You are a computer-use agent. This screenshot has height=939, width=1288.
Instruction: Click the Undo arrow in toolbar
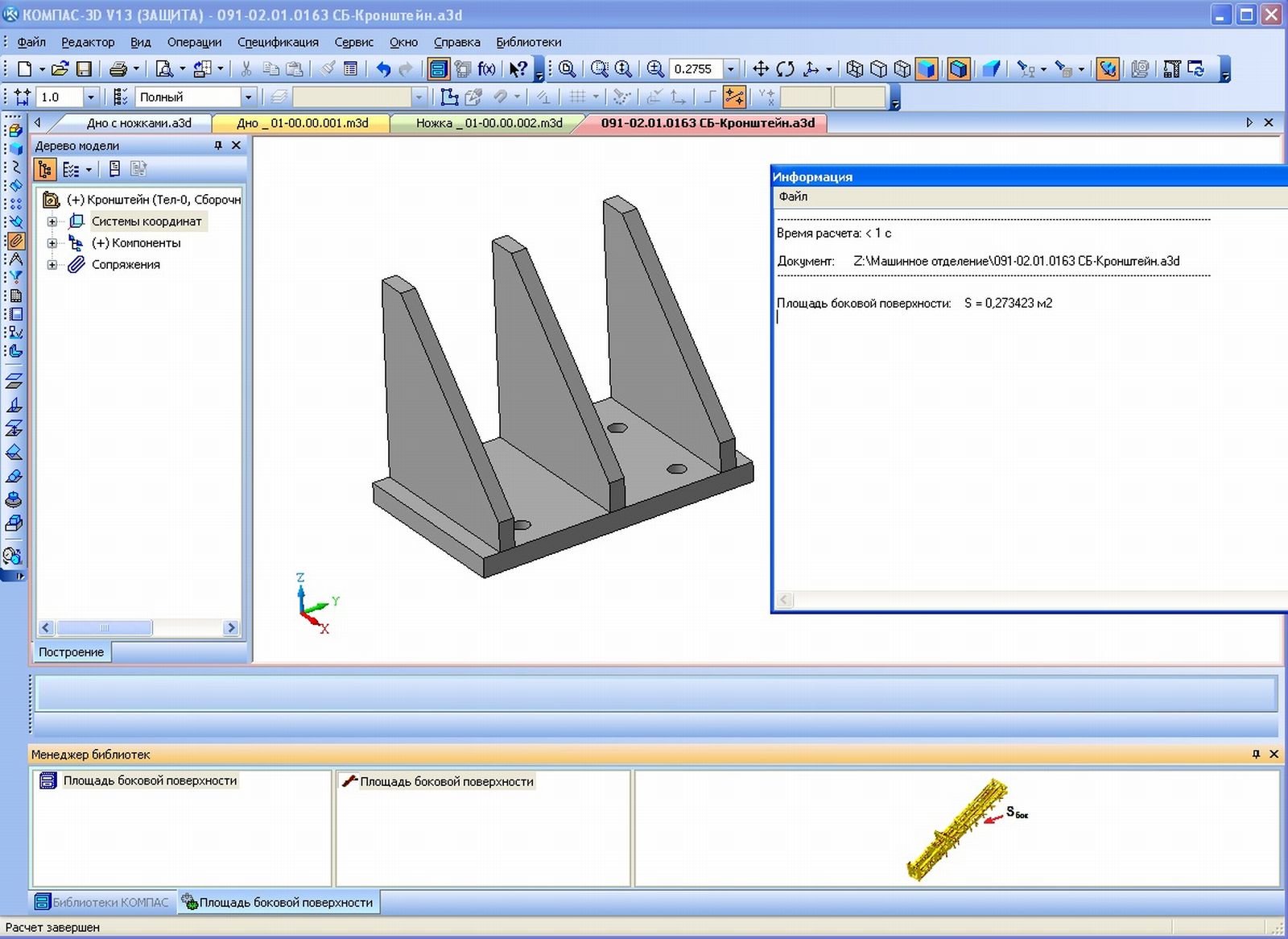click(x=383, y=69)
